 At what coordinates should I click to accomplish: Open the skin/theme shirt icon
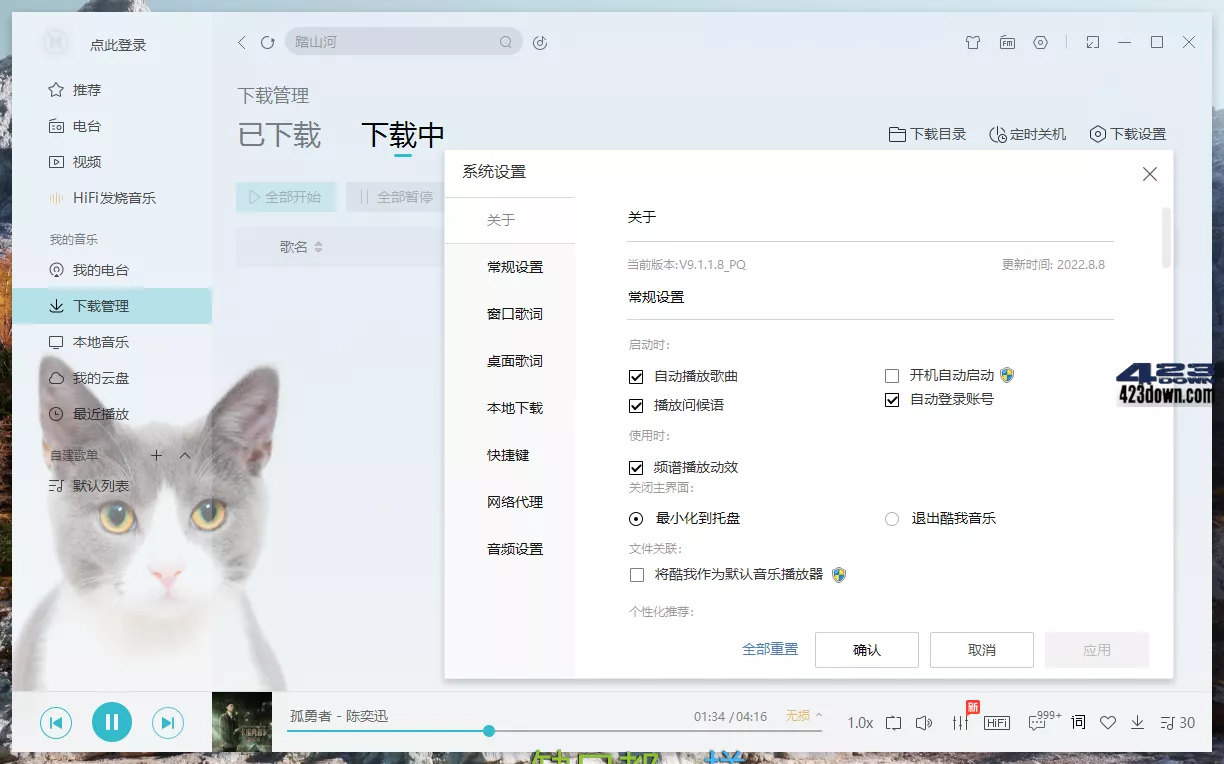(x=972, y=42)
